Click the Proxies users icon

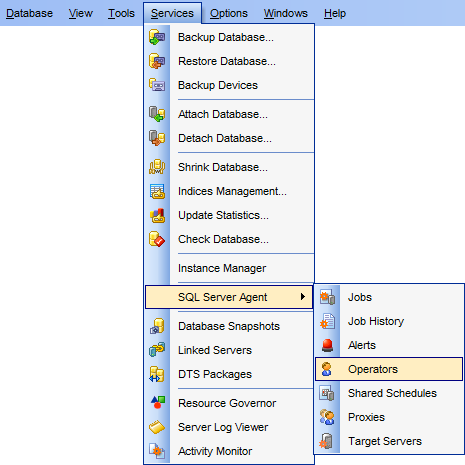[x=327, y=417]
